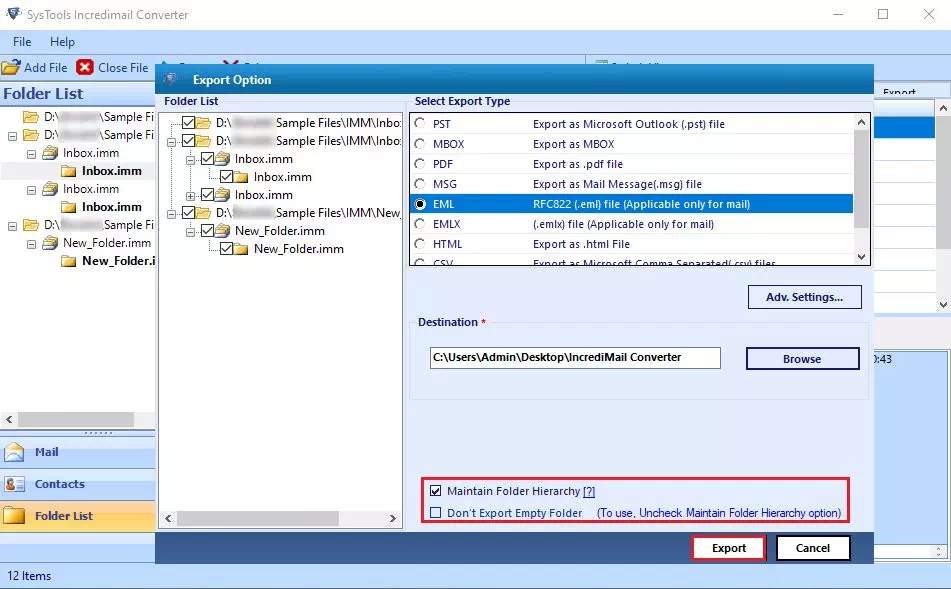Viewport: 951px width, 589px height.
Task: Collapse New_Folder.imm mailbox node in dialog tree
Action: coord(190,232)
